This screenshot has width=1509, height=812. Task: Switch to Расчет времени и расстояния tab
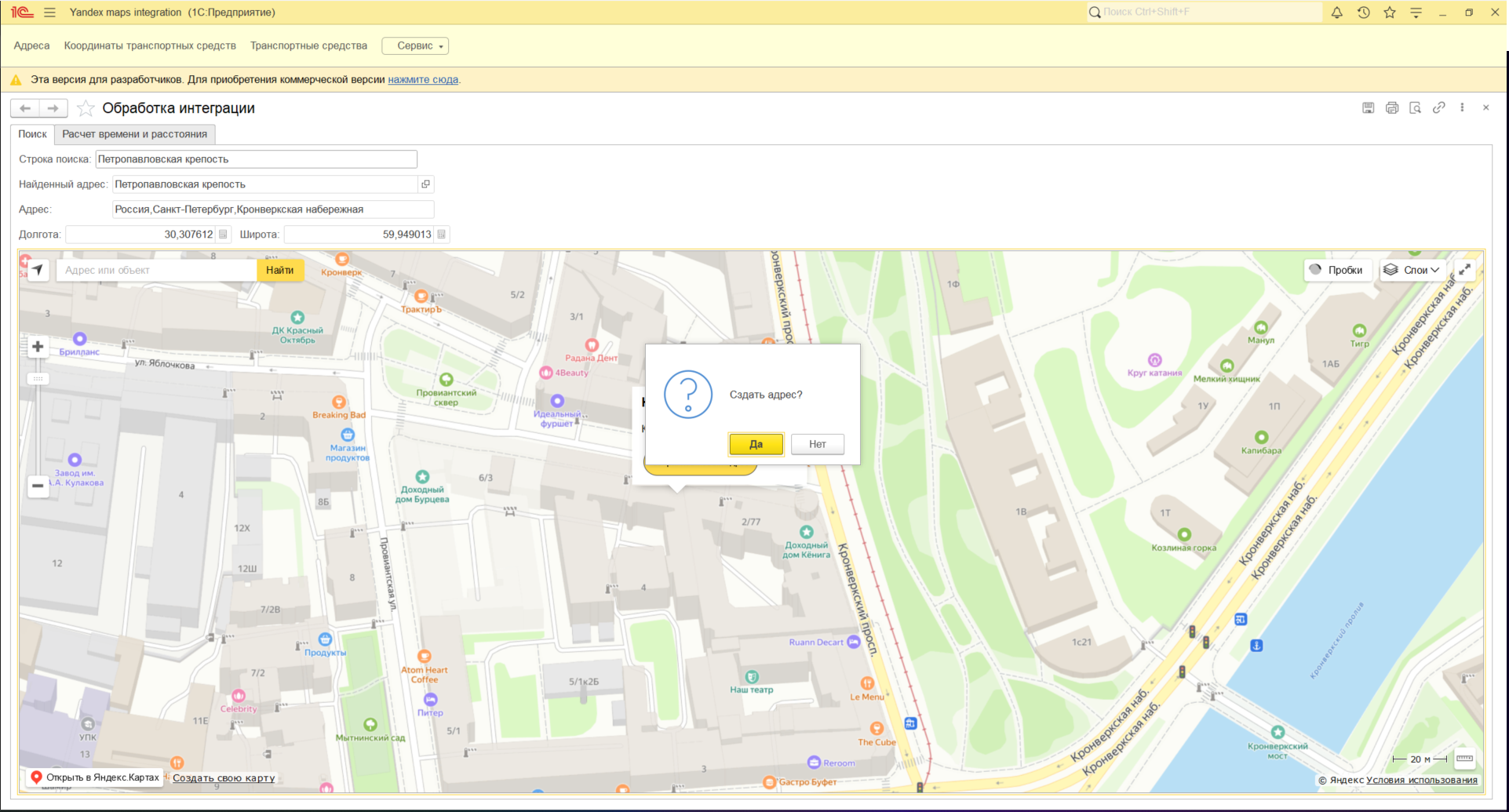point(135,134)
